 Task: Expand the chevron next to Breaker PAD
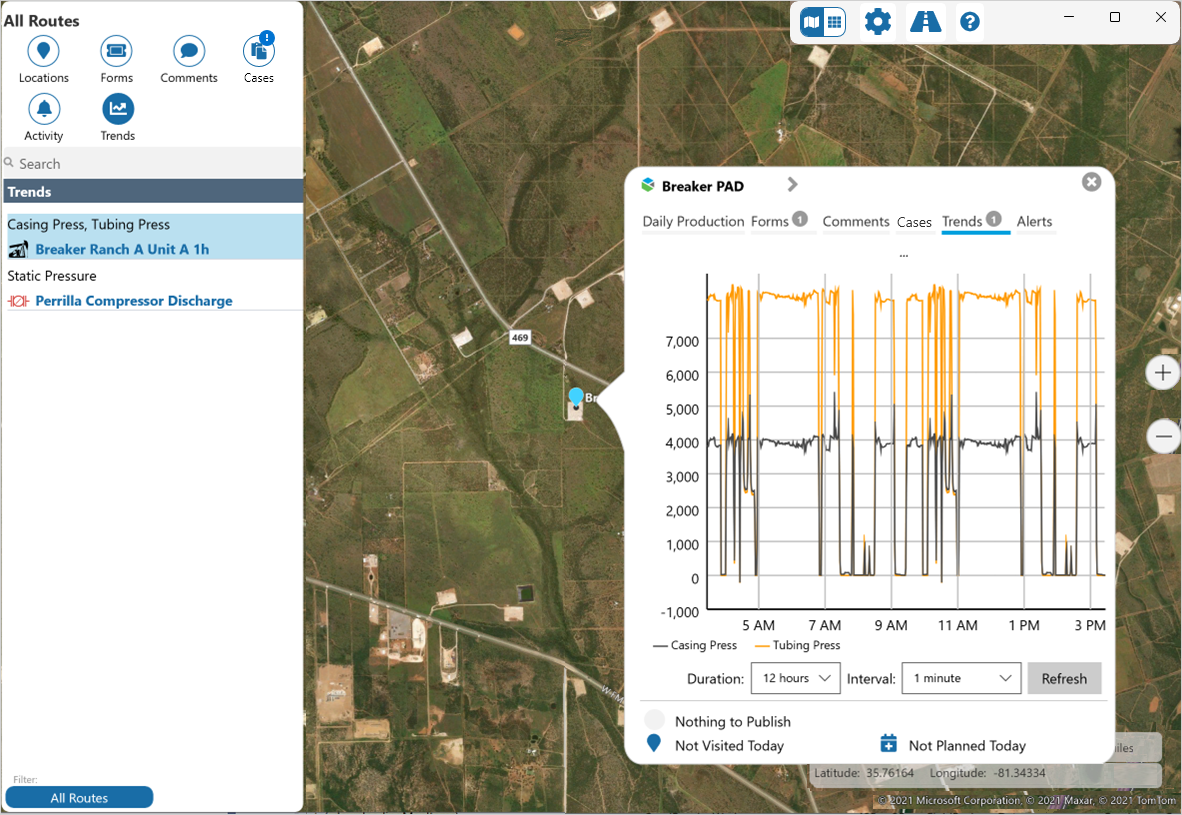(792, 185)
